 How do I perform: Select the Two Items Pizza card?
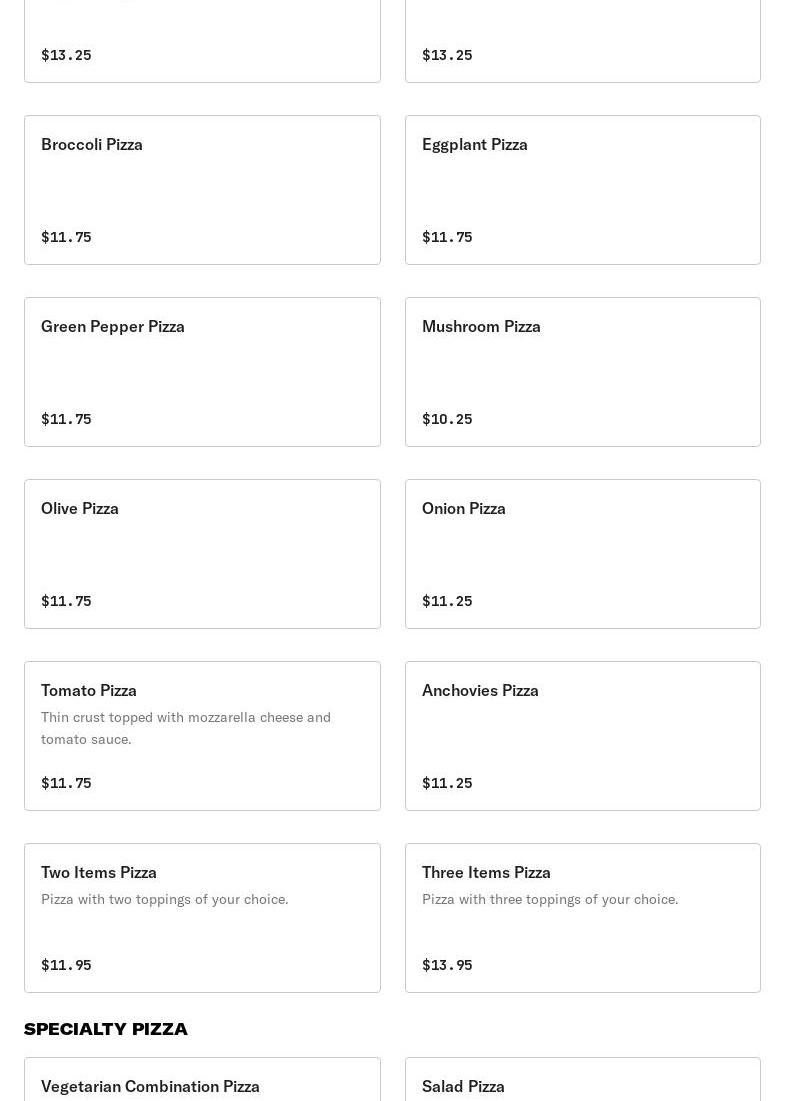[x=202, y=918]
